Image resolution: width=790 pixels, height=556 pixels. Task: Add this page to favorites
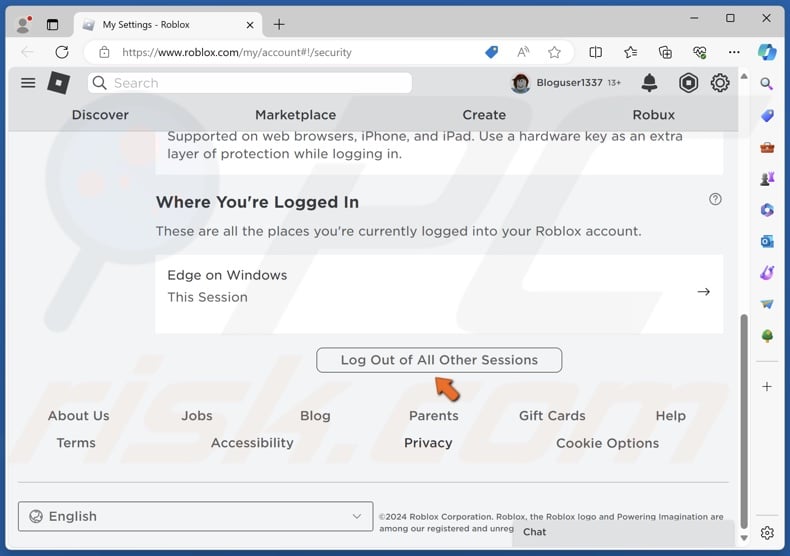point(554,52)
